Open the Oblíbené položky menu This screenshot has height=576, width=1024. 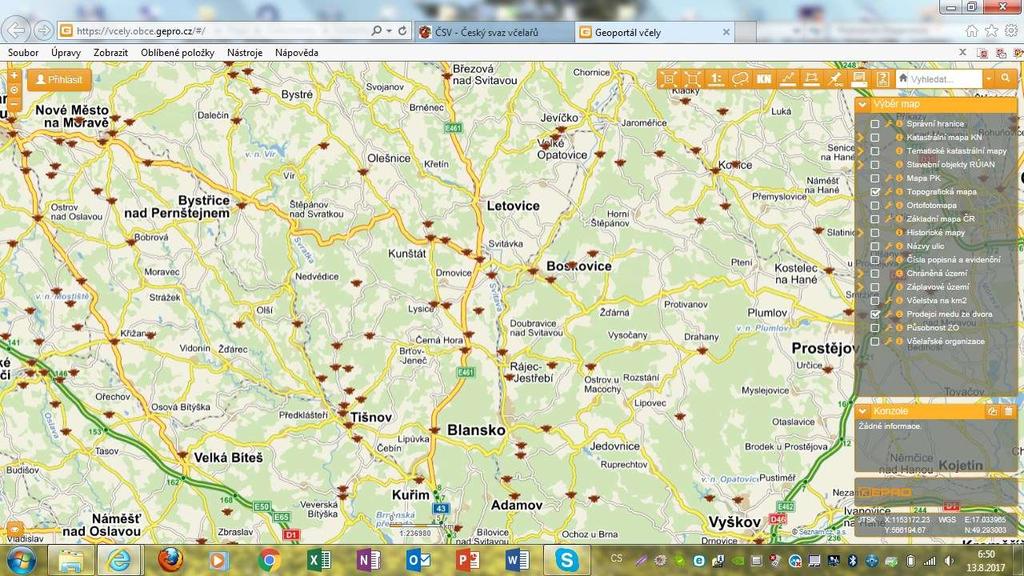(178, 53)
